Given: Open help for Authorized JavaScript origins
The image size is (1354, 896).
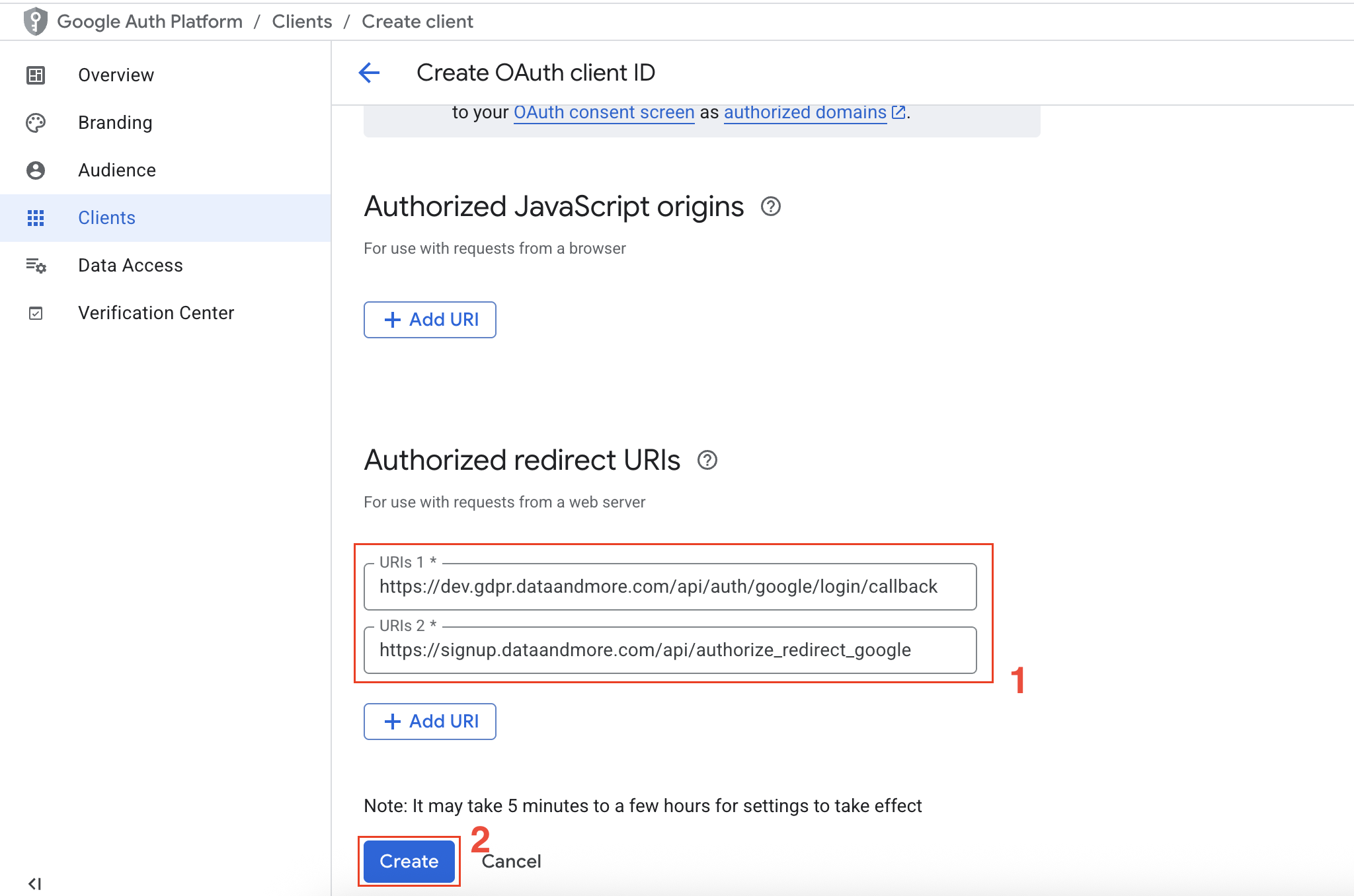Looking at the screenshot, I should [770, 207].
